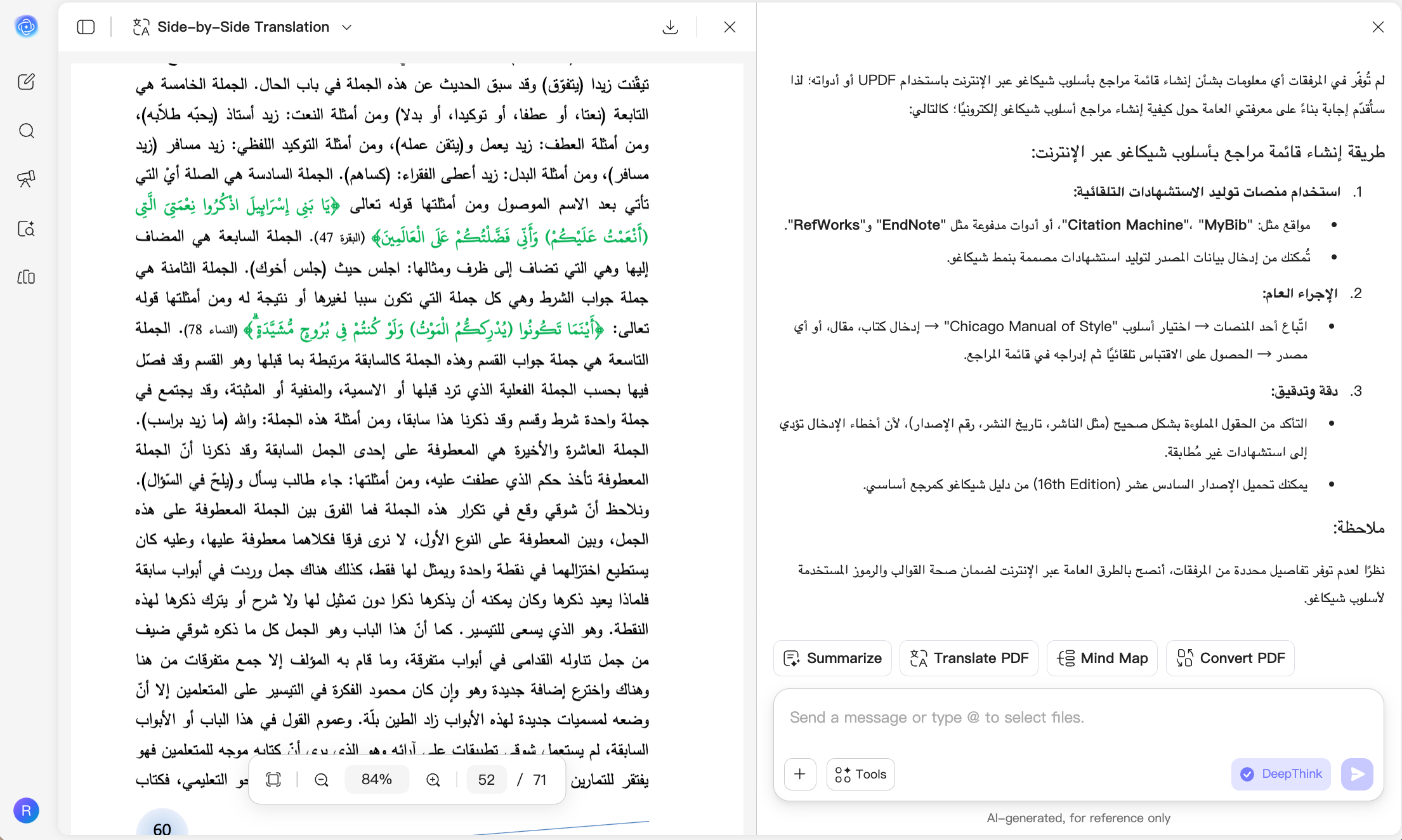Click the page number field 52
This screenshot has height=840, width=1402.
(487, 779)
